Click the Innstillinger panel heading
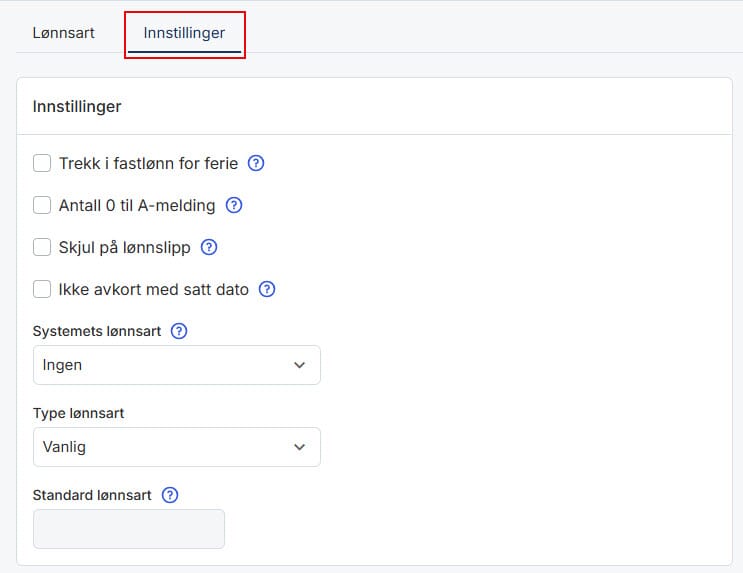 pos(77,106)
